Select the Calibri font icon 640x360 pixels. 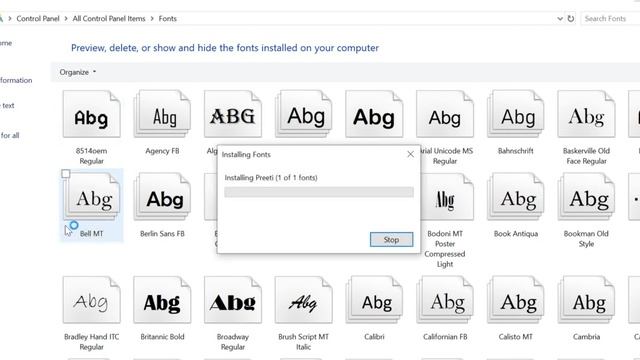374,300
